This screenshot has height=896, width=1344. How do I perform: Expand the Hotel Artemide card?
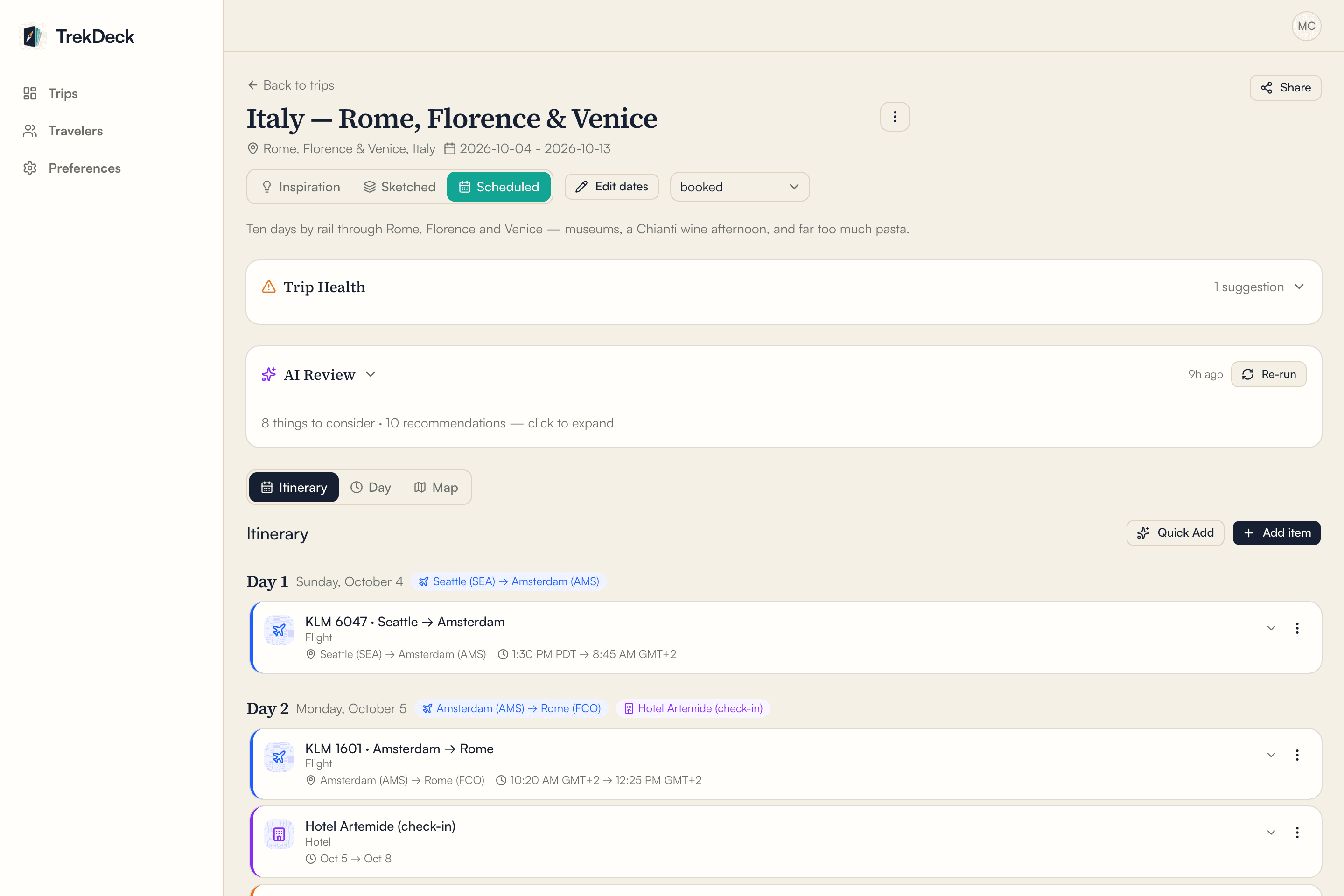[1271, 832]
